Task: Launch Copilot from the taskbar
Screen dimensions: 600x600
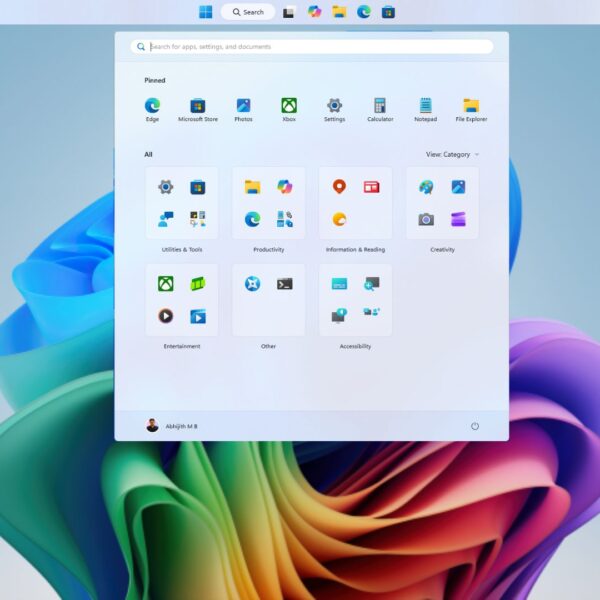Action: [x=315, y=12]
